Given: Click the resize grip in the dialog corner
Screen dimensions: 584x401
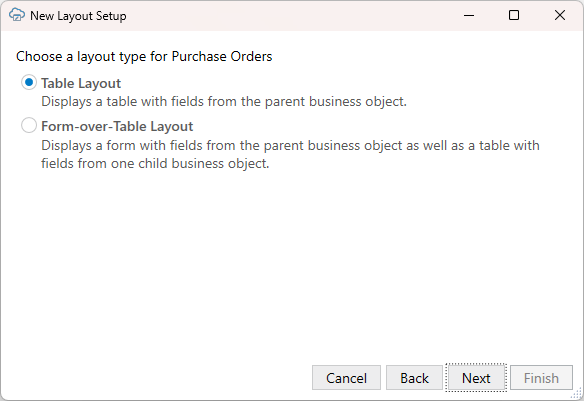Looking at the screenshot, I should [x=577, y=393].
